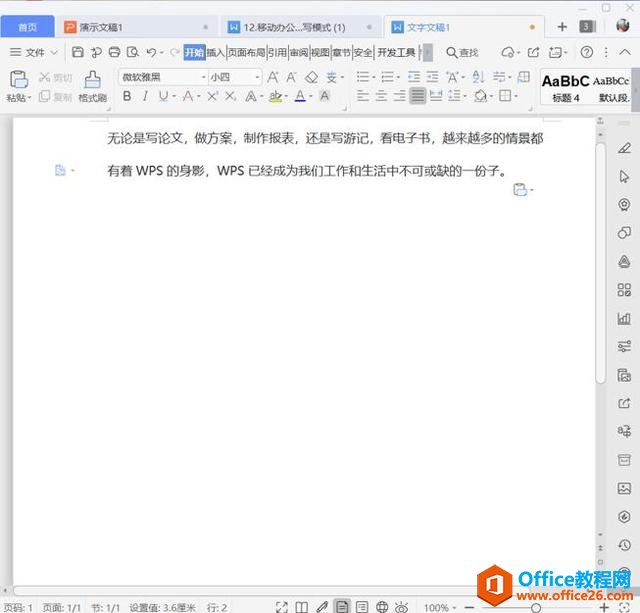Click the clear formatting eraser icon

tap(311, 77)
